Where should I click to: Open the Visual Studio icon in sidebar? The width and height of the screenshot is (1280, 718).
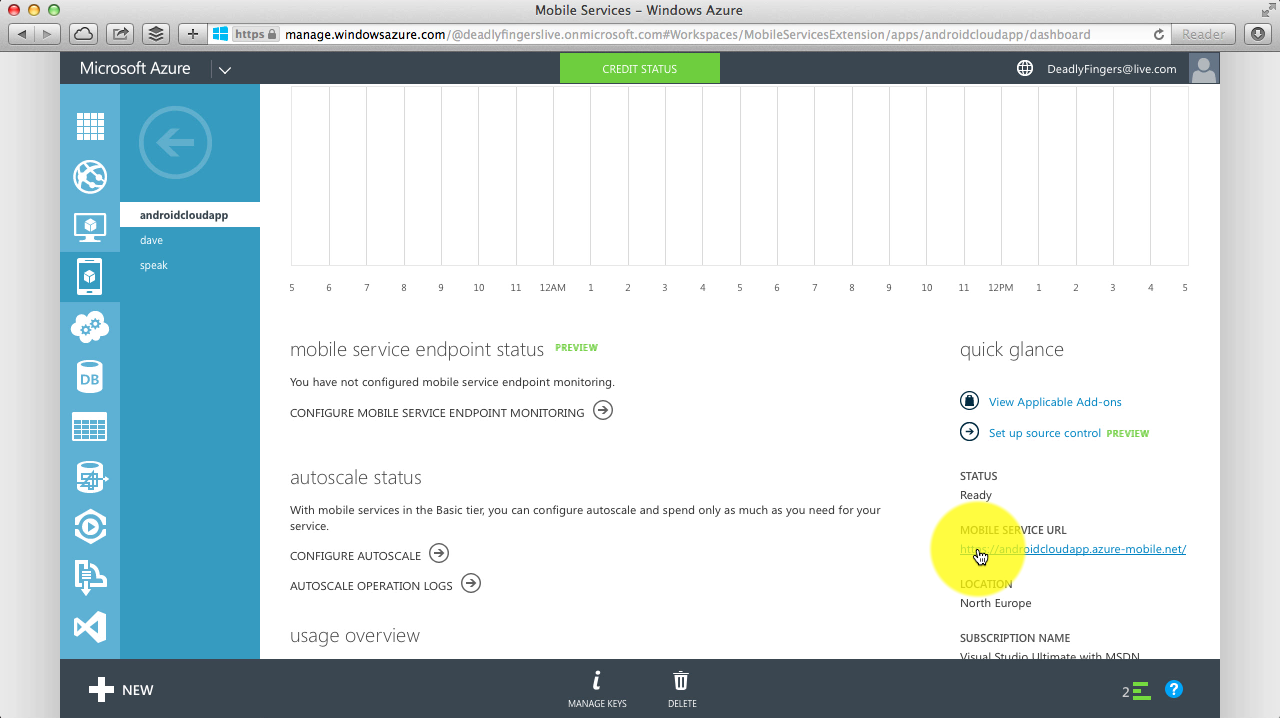point(90,627)
